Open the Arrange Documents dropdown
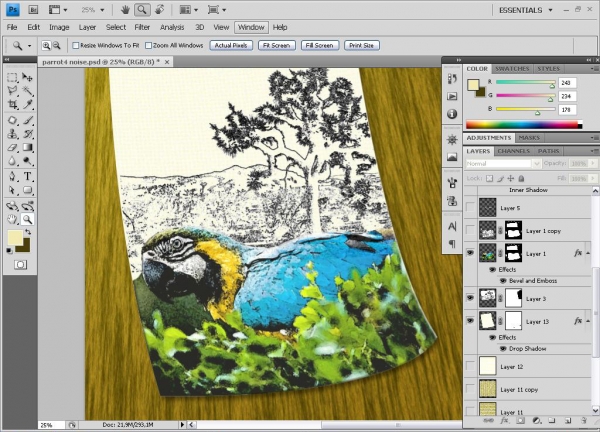600x432 pixels. tap(189, 10)
